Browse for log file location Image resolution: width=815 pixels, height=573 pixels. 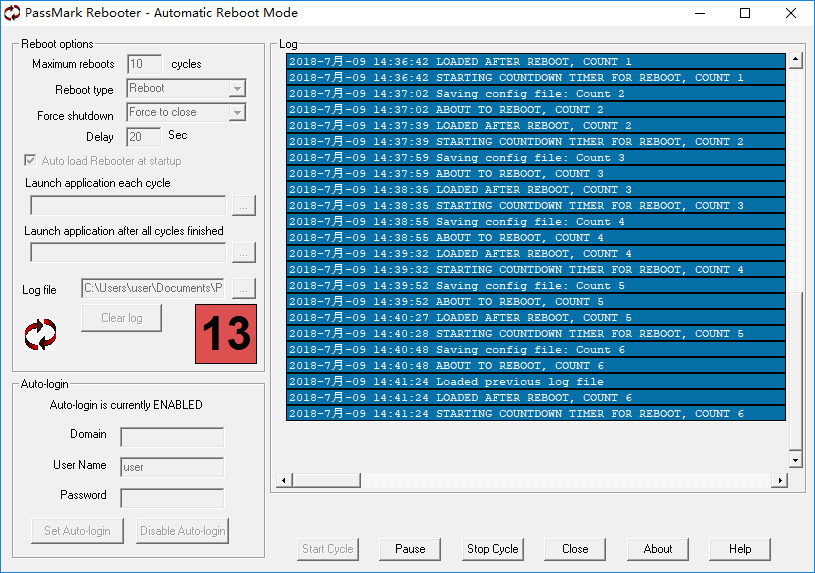click(x=244, y=288)
